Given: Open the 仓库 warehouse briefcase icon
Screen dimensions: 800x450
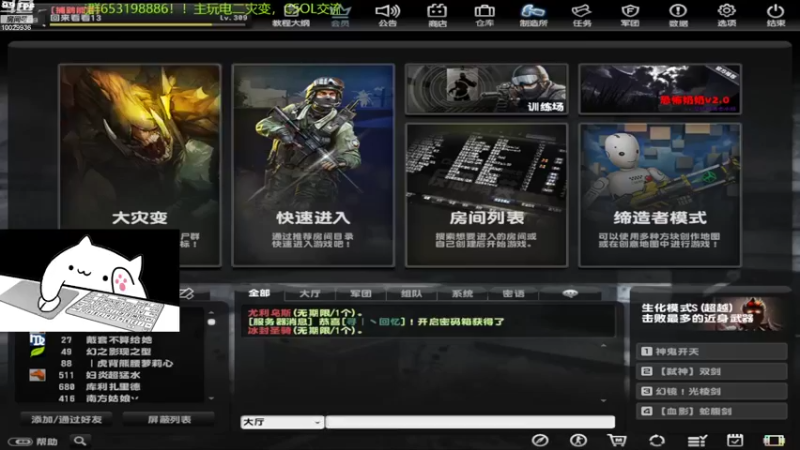Looking at the screenshot, I should click(x=484, y=15).
